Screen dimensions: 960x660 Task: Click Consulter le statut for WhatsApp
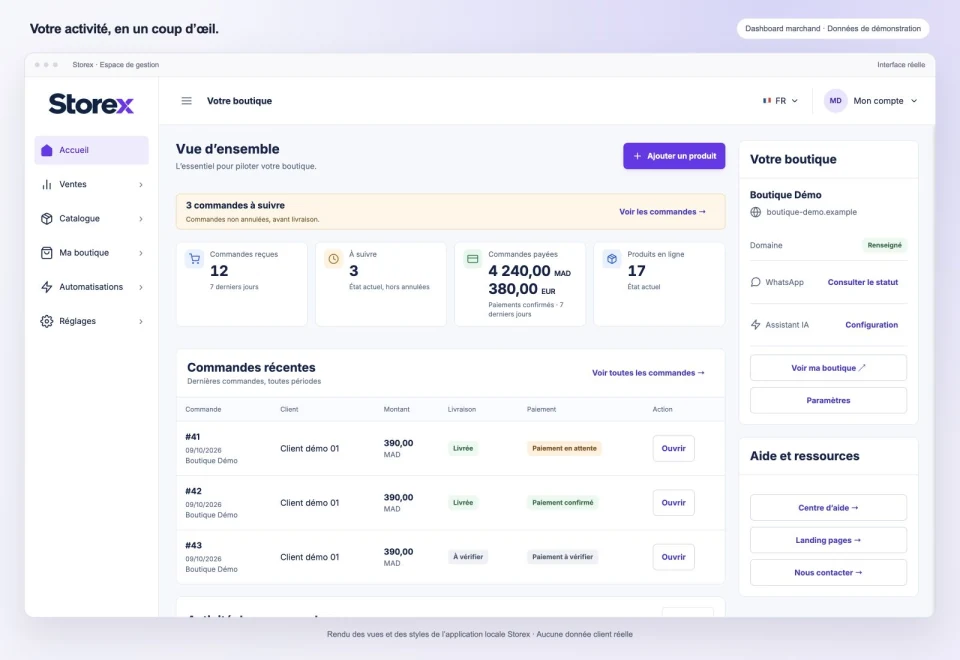point(863,282)
